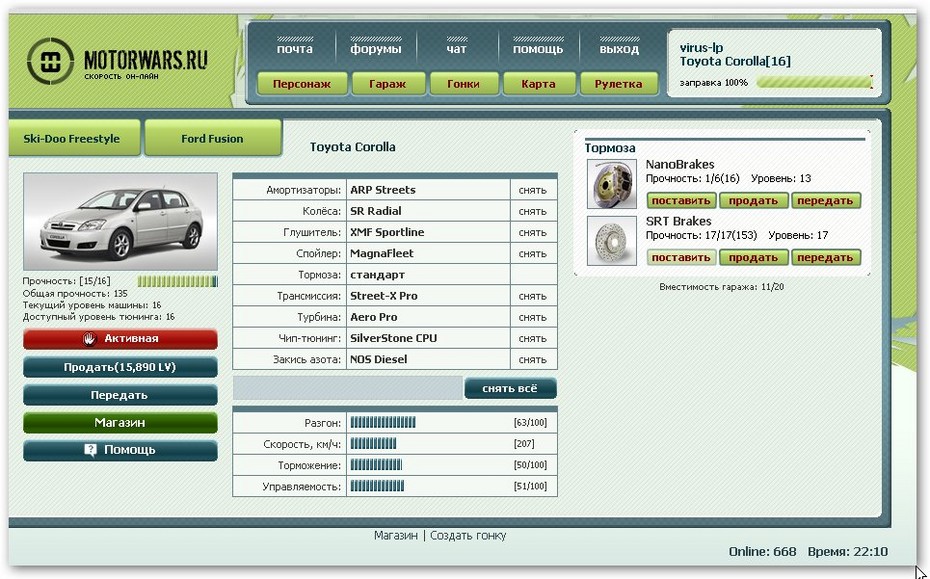Click the Создать гонку footer link
The image size is (930, 579).
[468, 536]
